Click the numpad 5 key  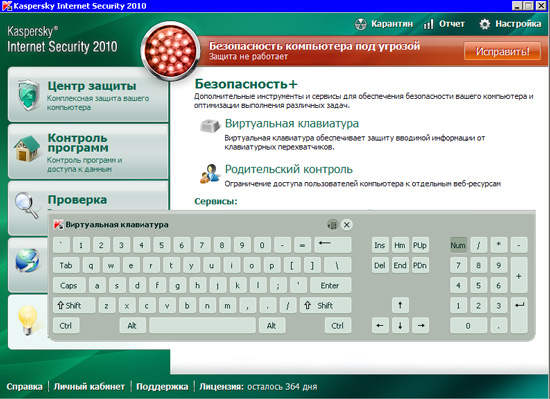coord(478,285)
